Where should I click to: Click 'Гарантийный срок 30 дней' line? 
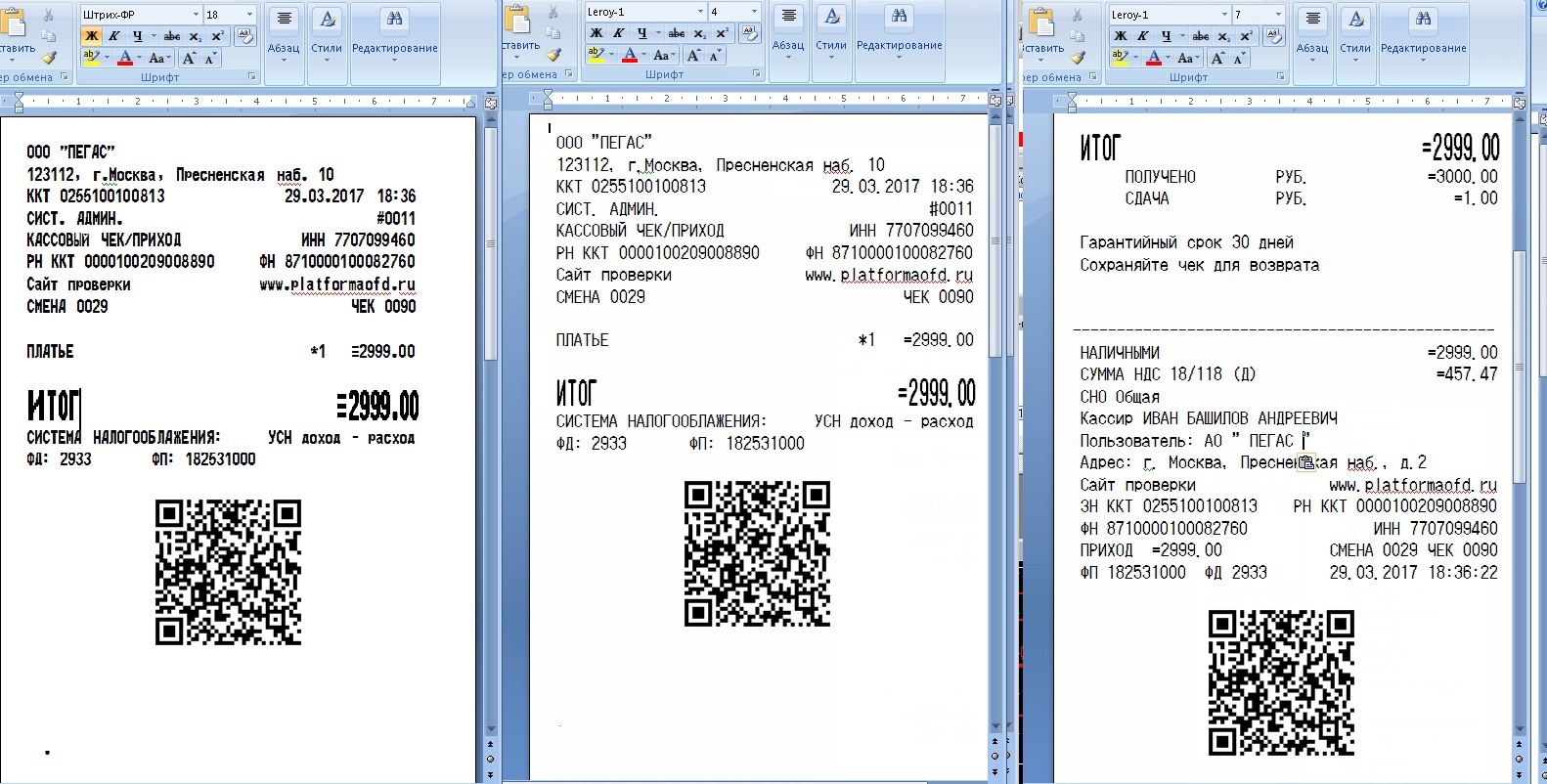[1186, 242]
